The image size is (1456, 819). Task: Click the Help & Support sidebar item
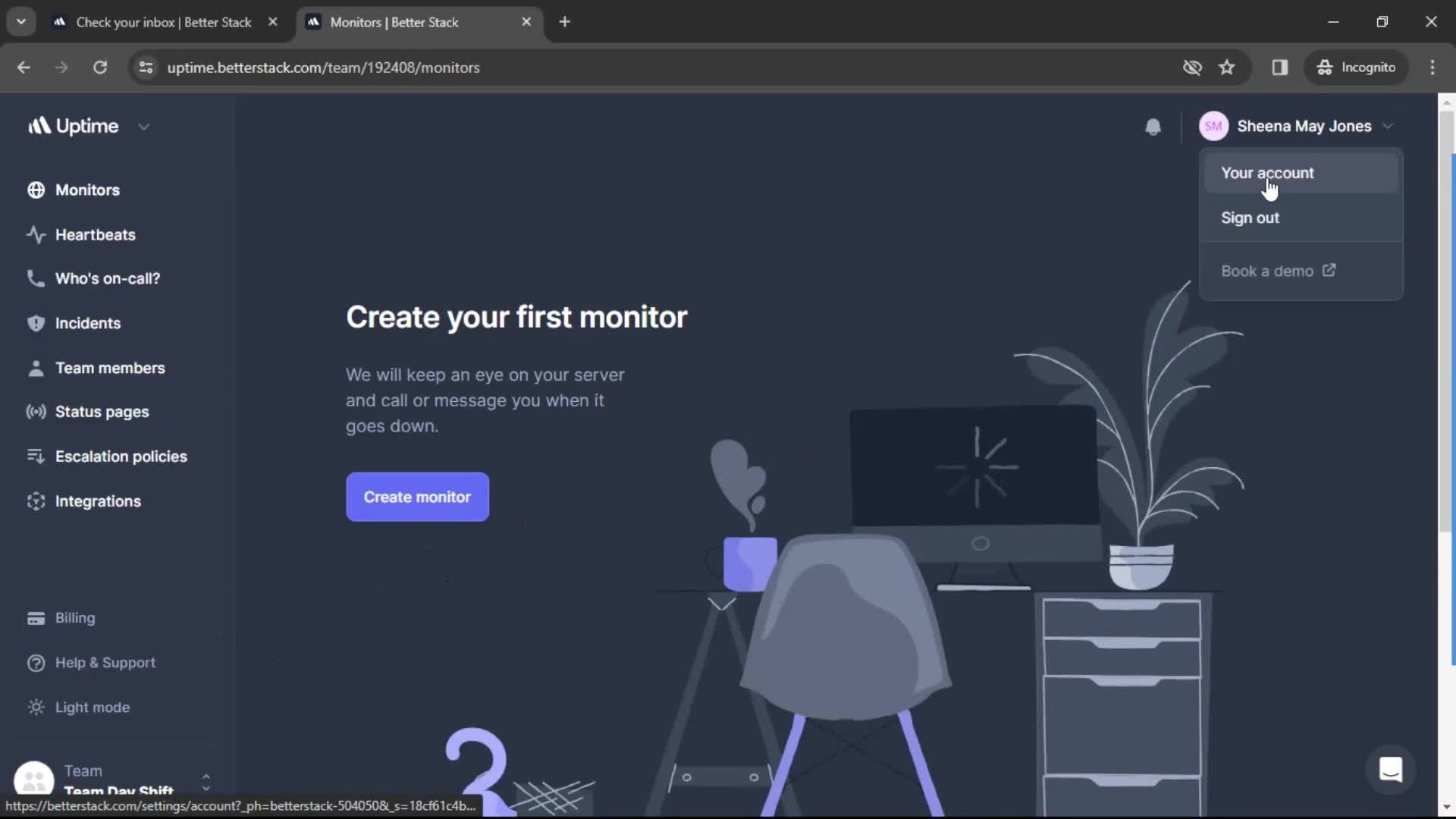click(105, 662)
